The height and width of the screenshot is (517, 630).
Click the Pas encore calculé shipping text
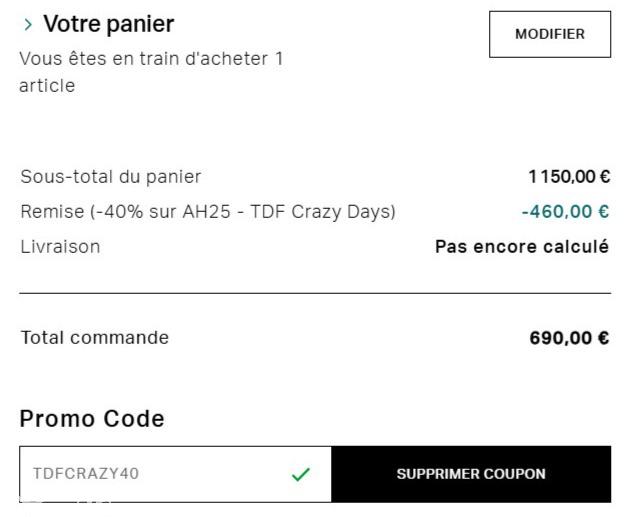coord(521,246)
